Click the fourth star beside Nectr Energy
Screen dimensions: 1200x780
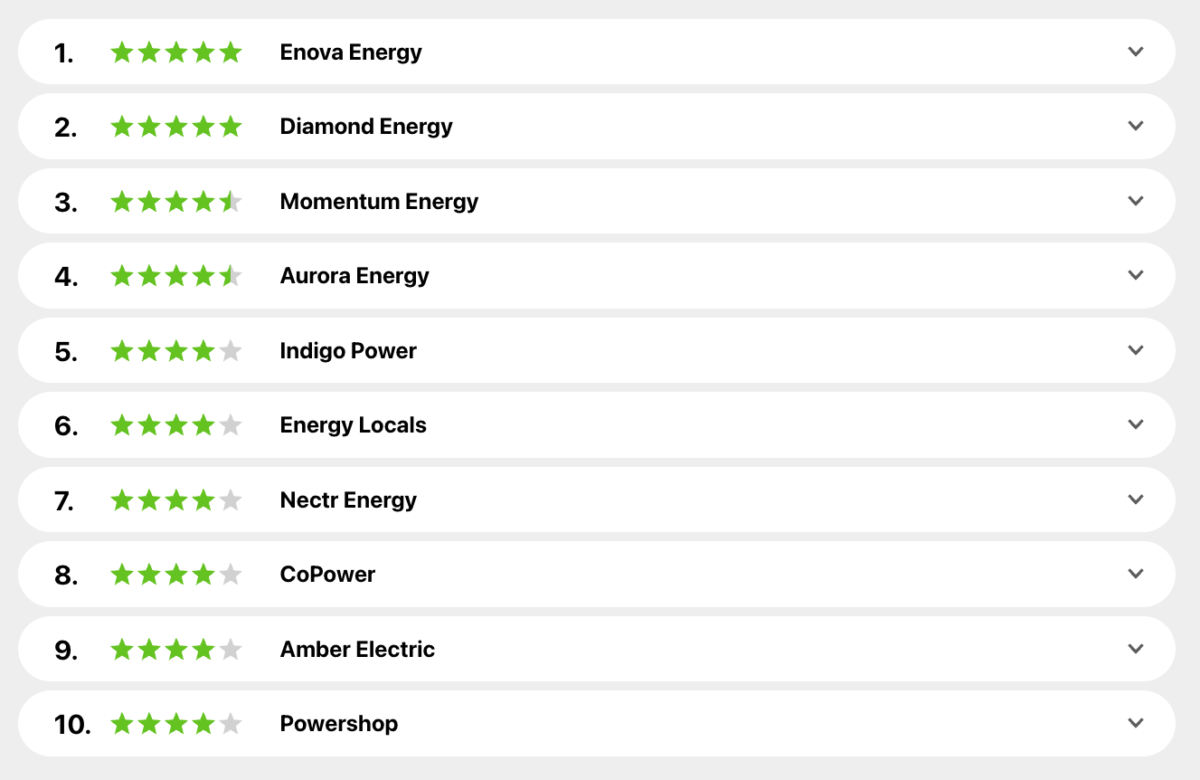pyautogui.click(x=204, y=499)
